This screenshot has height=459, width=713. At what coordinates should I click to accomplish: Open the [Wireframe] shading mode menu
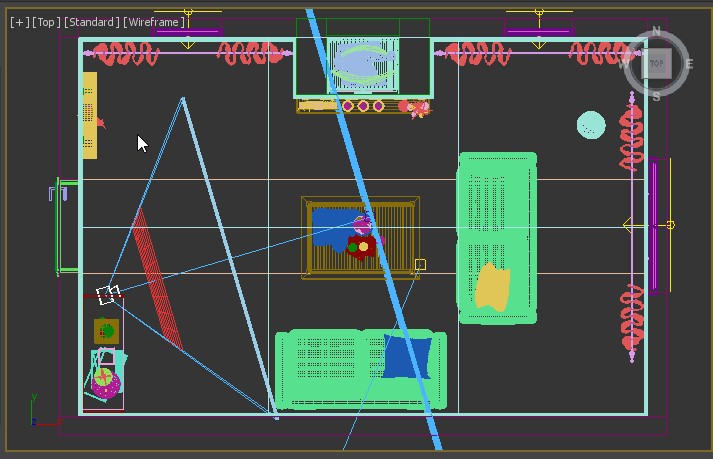click(x=155, y=22)
